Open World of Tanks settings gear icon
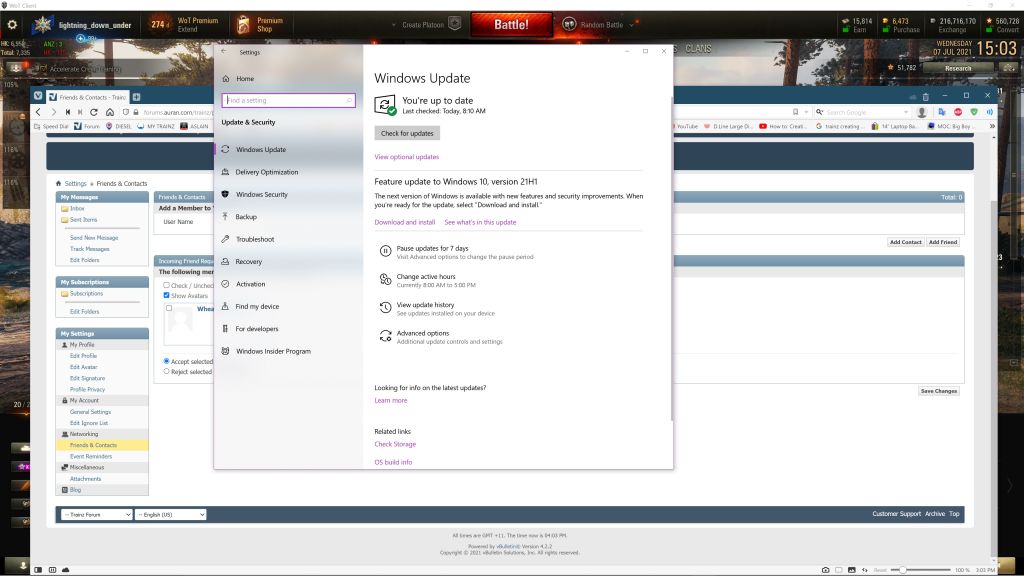 pos(12,25)
